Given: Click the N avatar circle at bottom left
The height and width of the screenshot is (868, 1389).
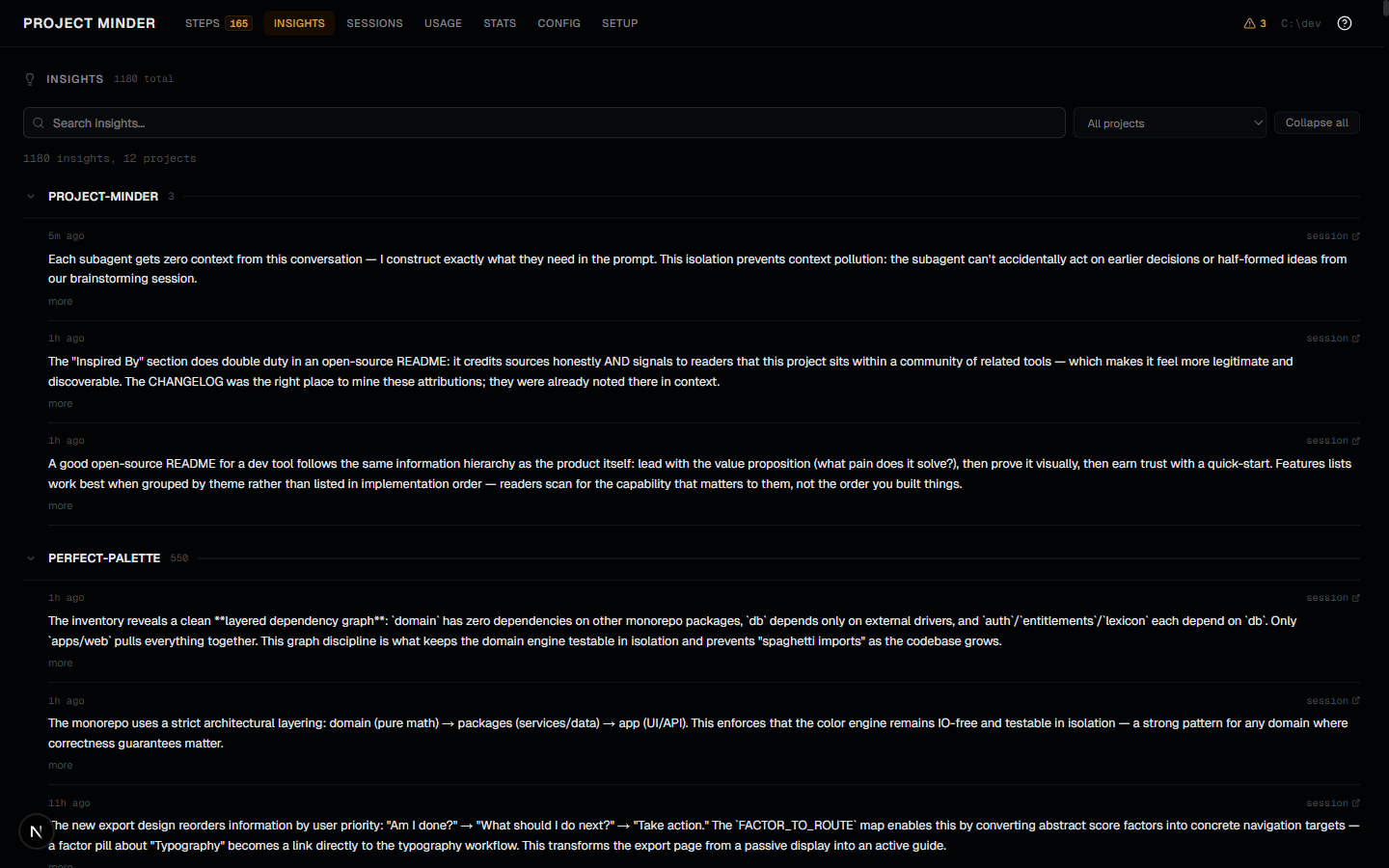Looking at the screenshot, I should [x=36, y=830].
